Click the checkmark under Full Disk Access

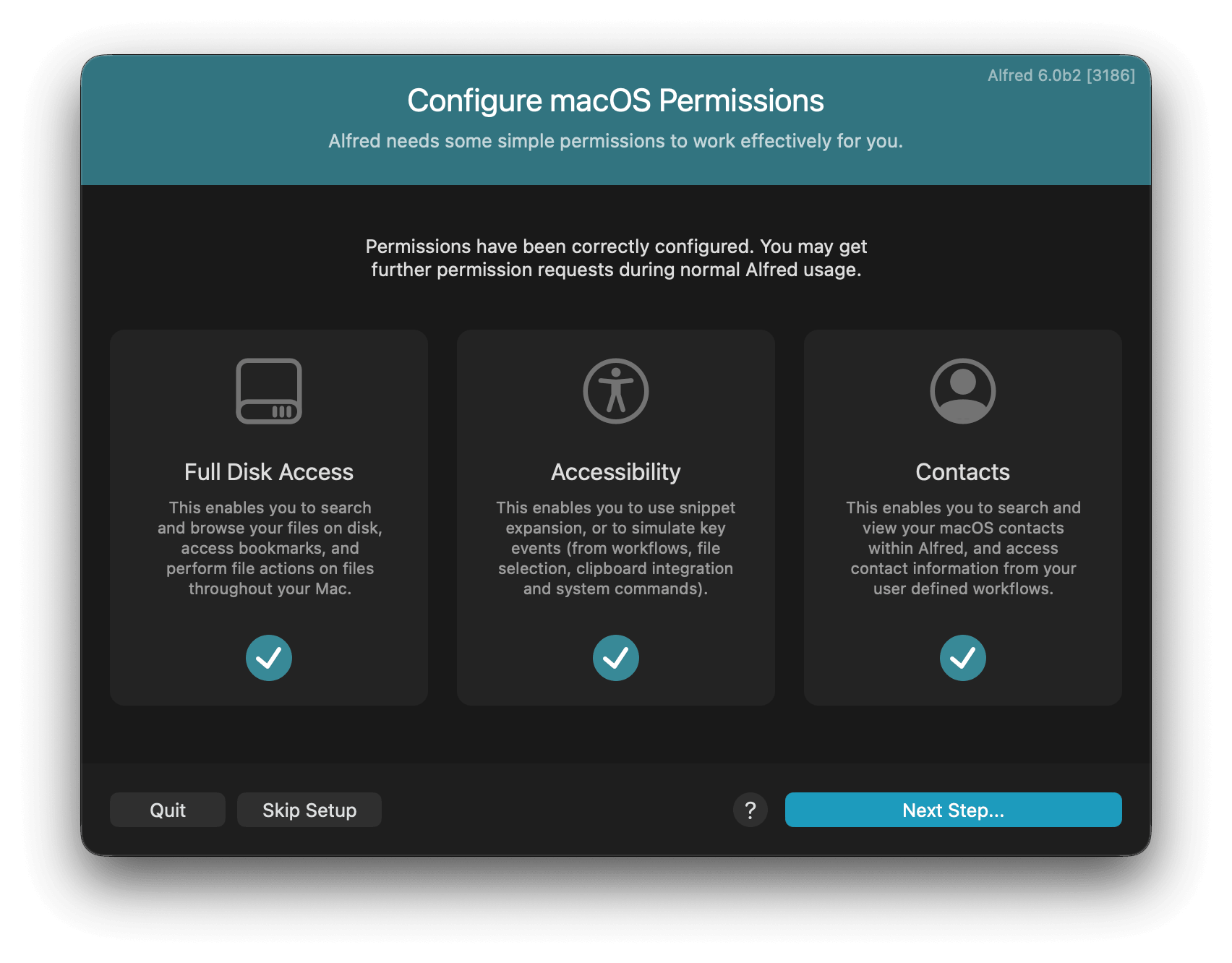pos(269,658)
